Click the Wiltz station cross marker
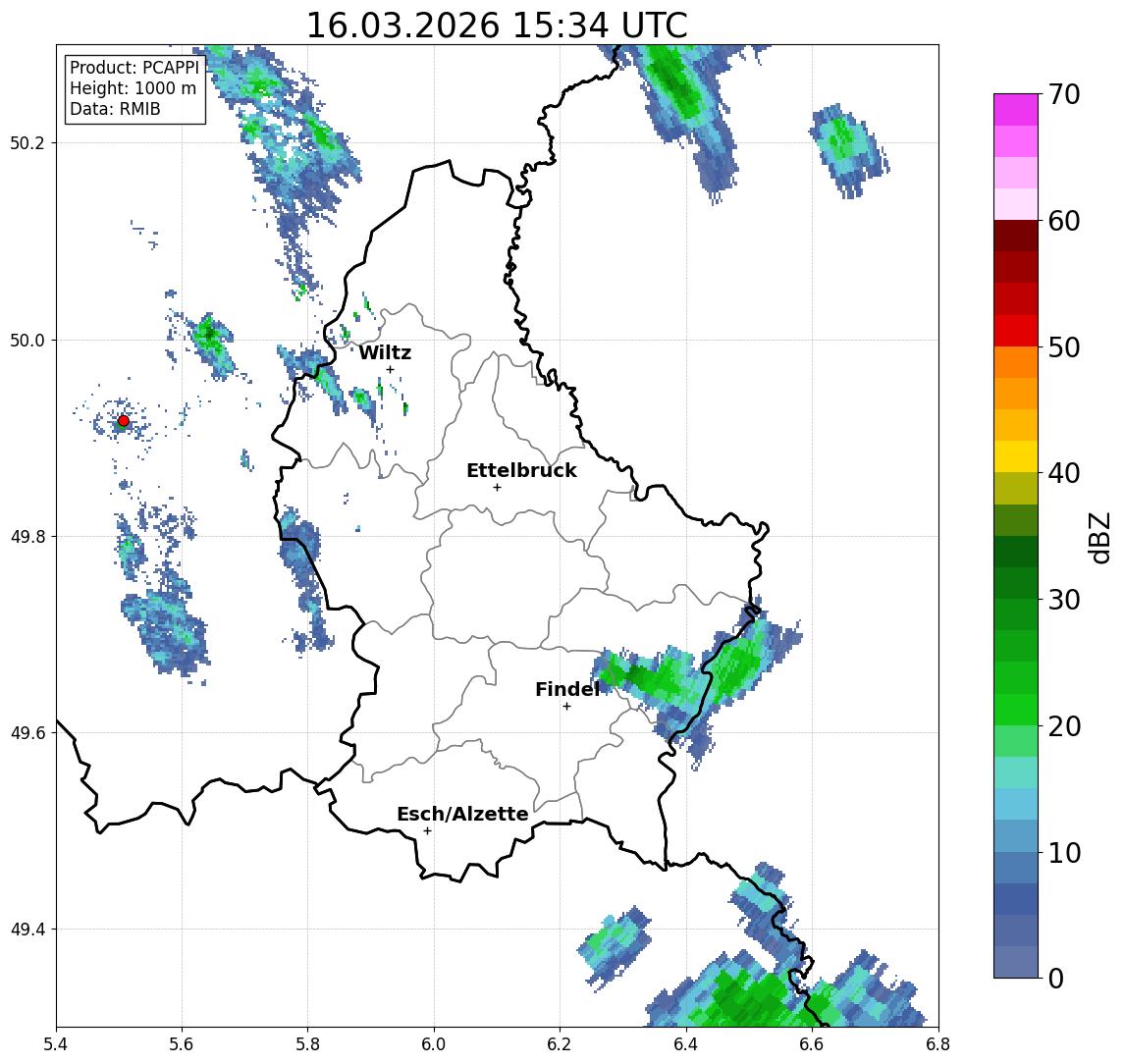Image resolution: width=1124 pixels, height=1064 pixels. click(390, 369)
